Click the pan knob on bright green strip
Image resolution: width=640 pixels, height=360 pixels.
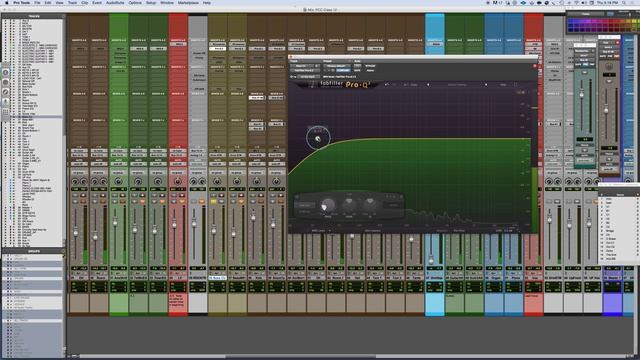pos(118,181)
